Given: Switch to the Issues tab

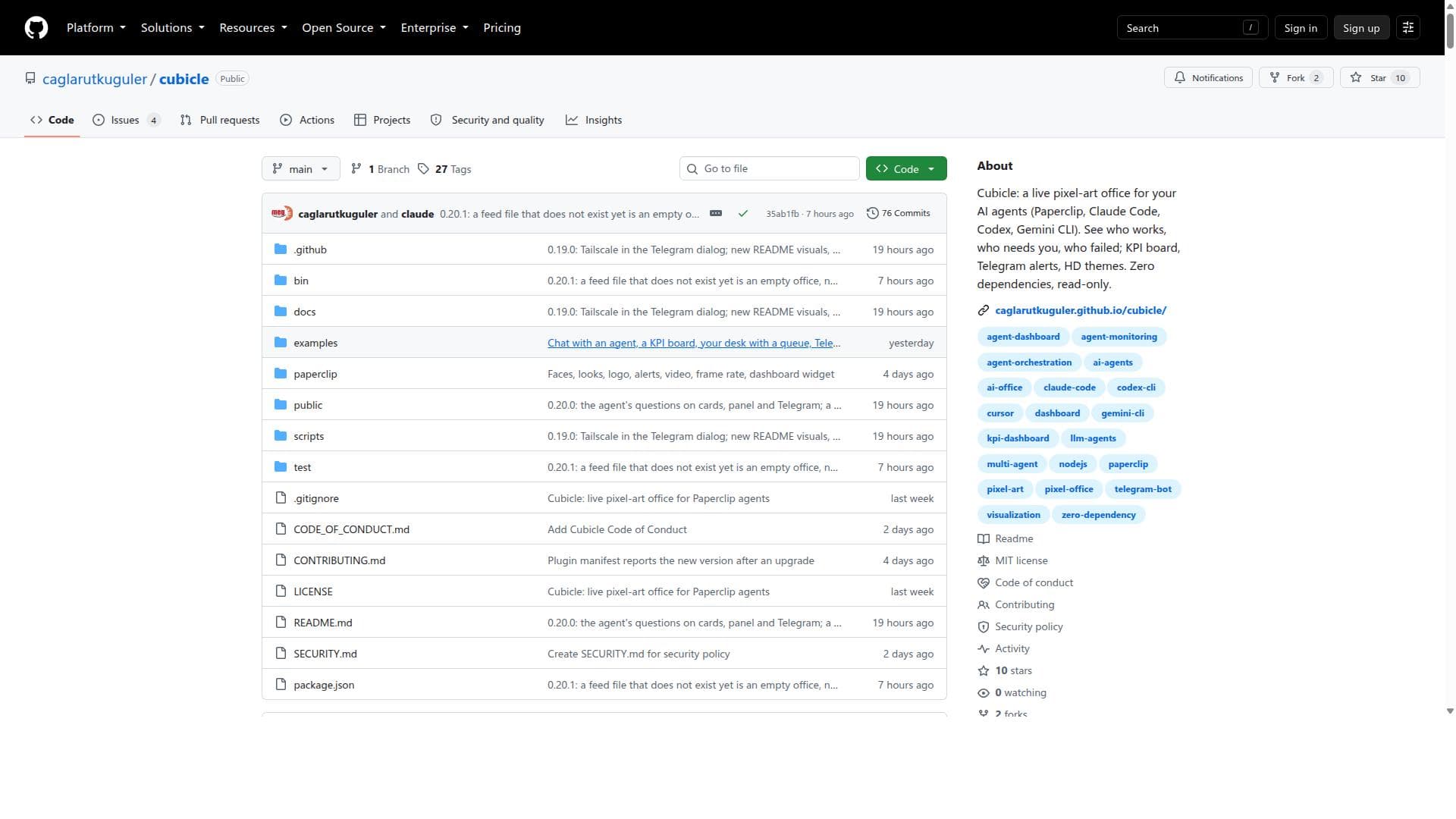Looking at the screenshot, I should click(x=127, y=121).
